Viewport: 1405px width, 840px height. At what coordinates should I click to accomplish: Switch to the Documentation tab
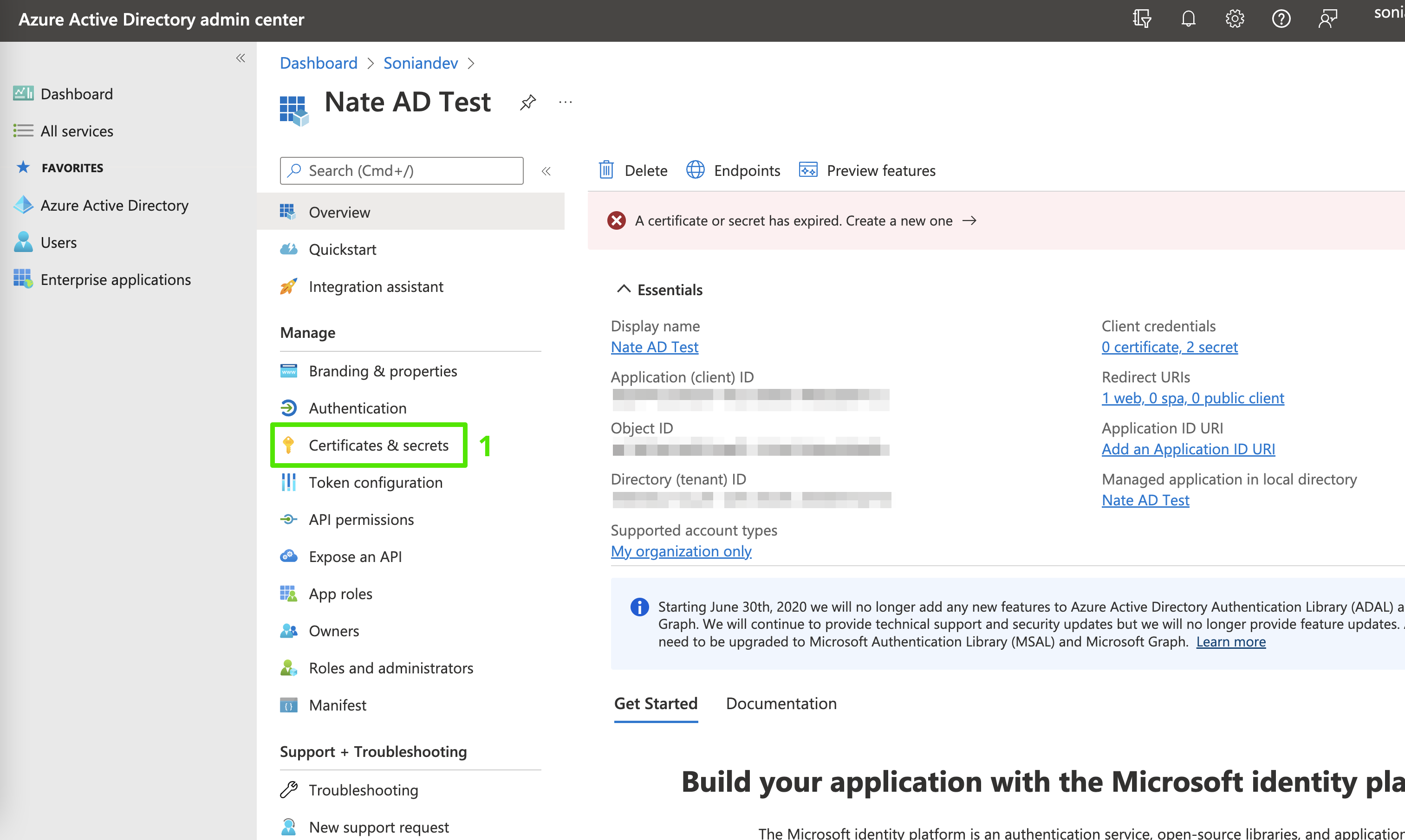point(781,704)
